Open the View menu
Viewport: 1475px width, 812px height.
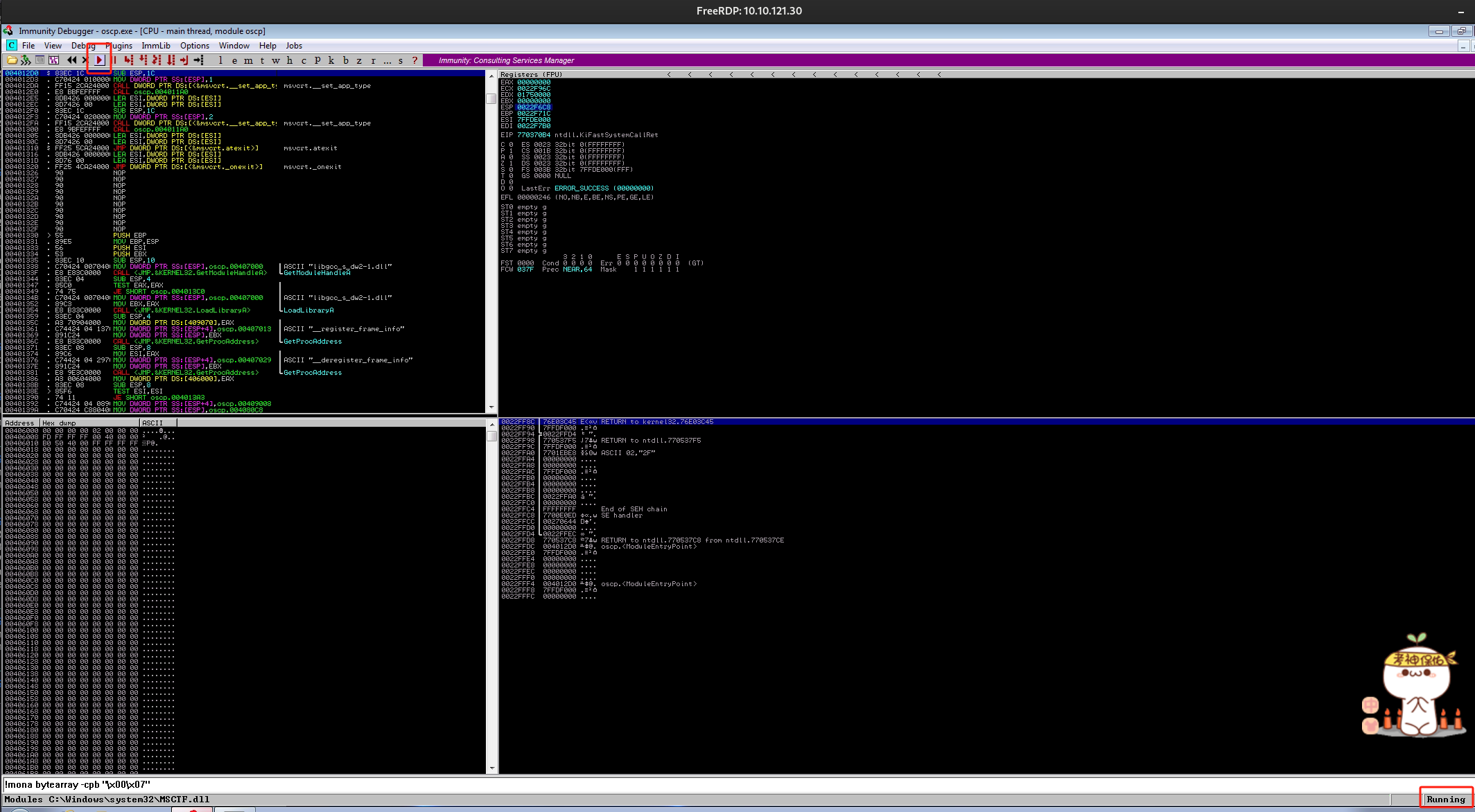[x=53, y=46]
